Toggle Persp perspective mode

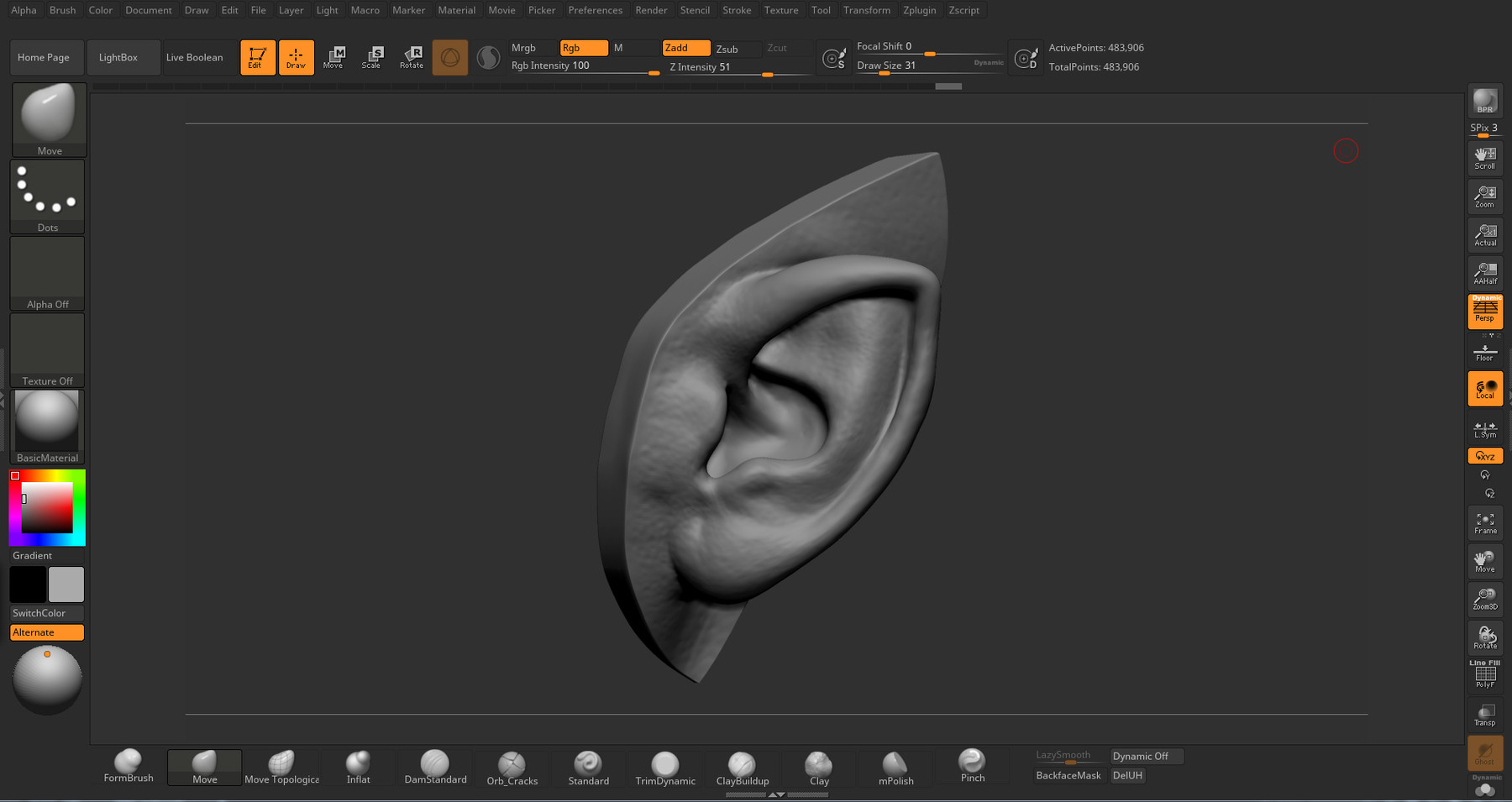coord(1484,311)
